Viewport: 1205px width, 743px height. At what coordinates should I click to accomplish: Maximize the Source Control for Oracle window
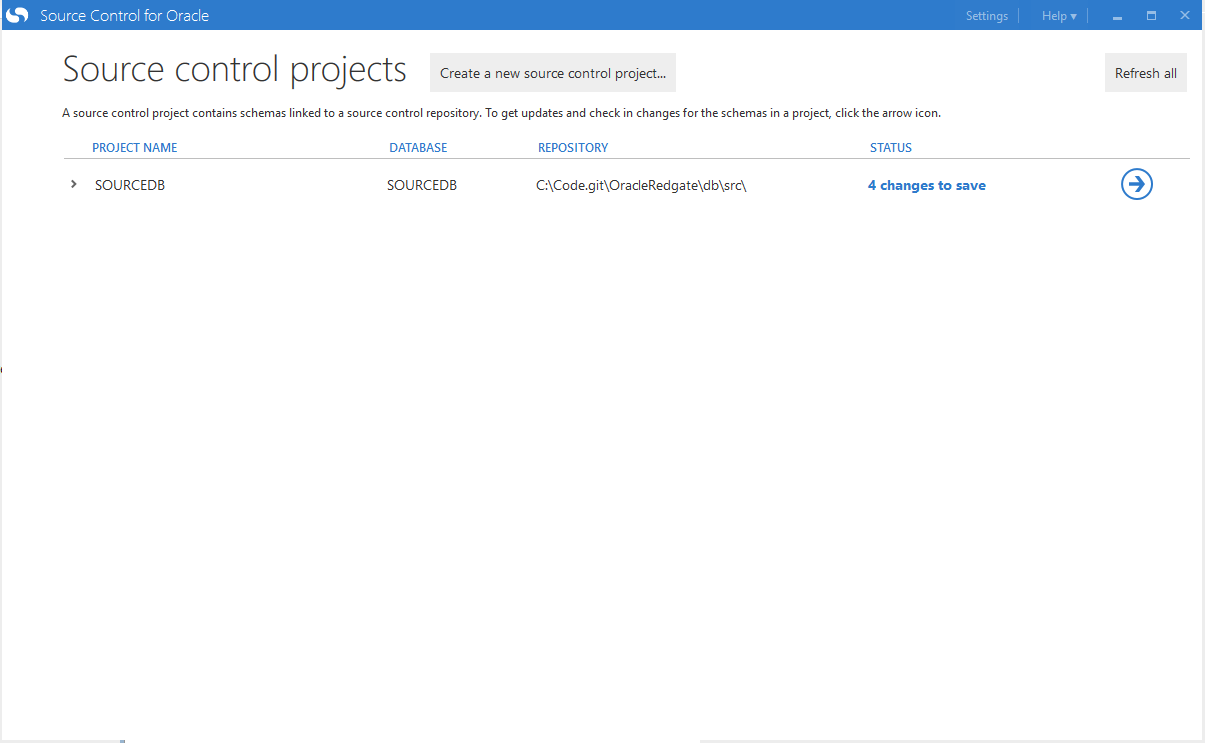pyautogui.click(x=1151, y=16)
